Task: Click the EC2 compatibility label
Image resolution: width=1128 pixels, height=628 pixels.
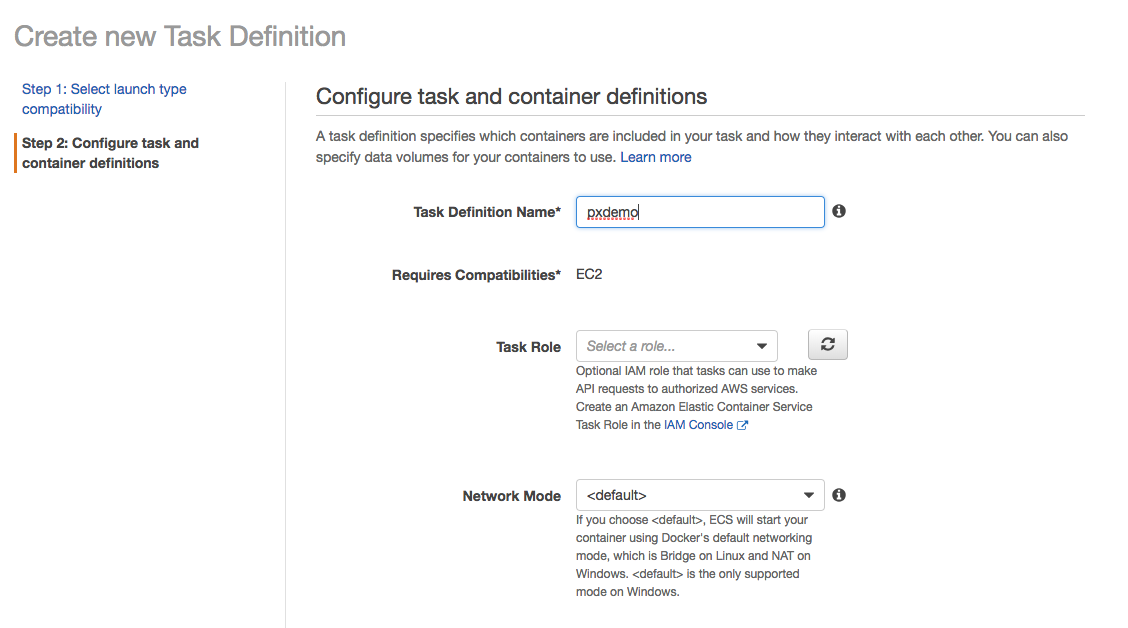Action: 589,274
